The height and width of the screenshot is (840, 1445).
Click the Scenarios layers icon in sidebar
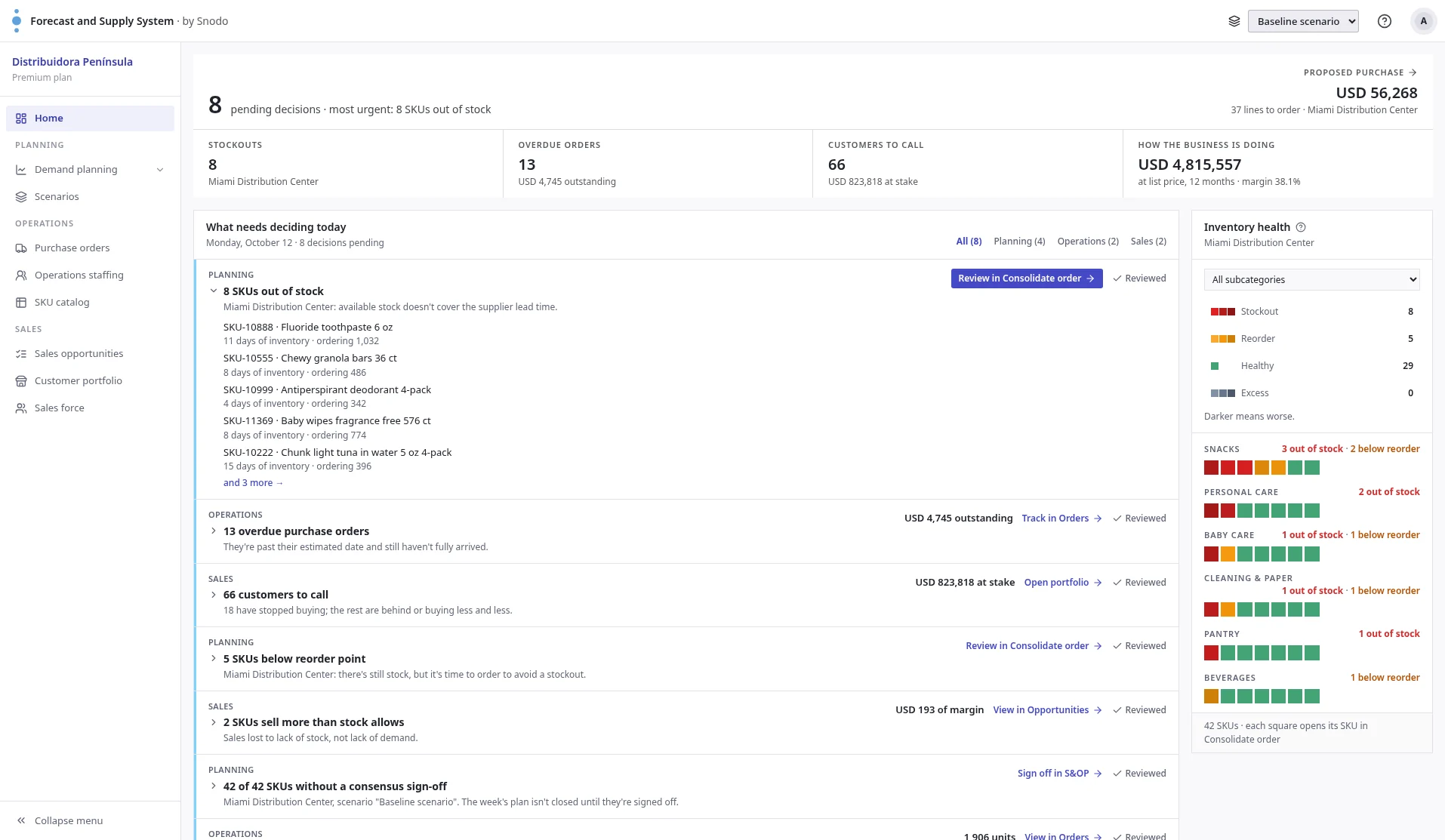click(x=21, y=197)
